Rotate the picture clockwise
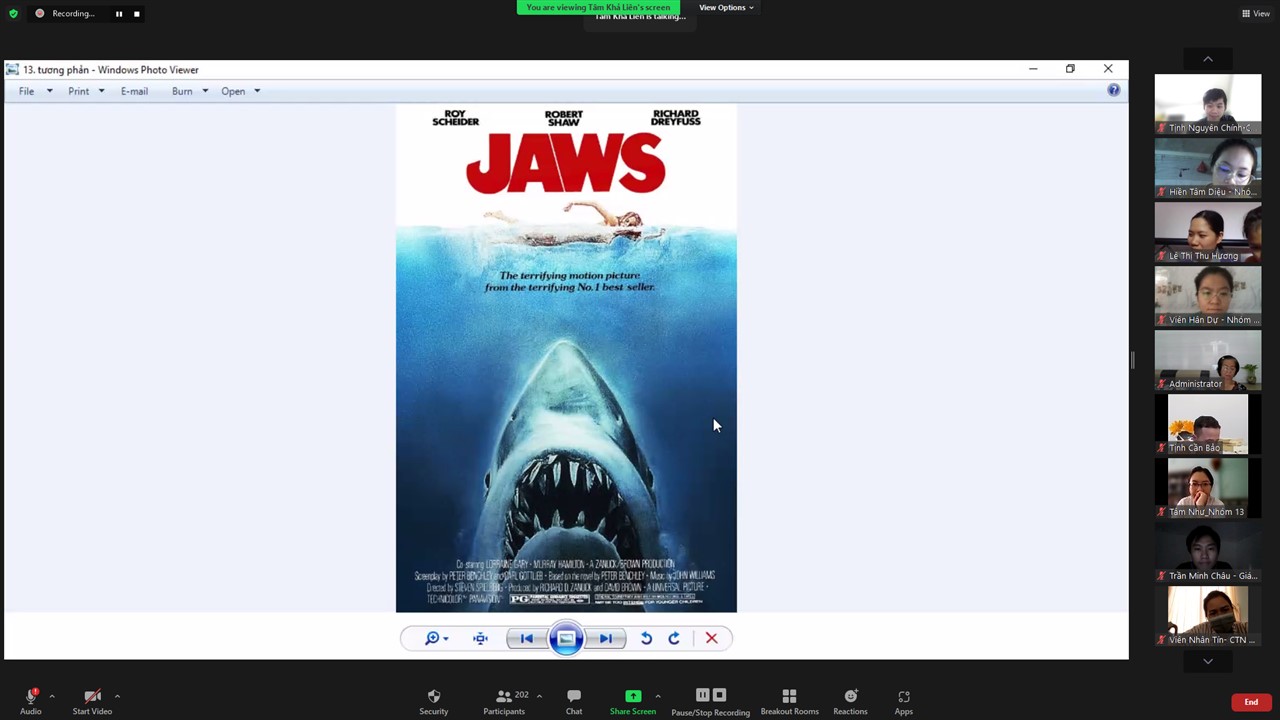Screen dimensions: 1280x720 674,638
